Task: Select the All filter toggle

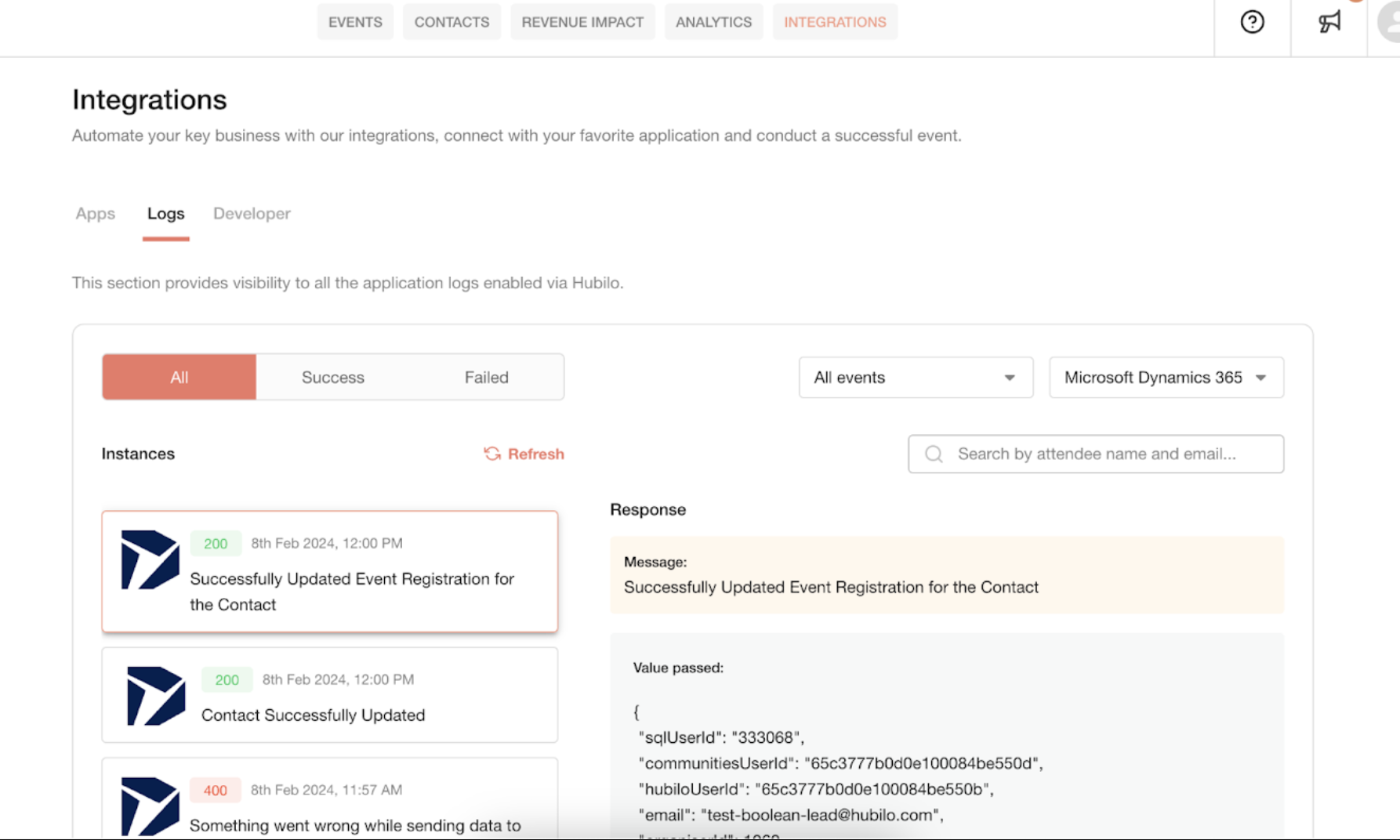Action: [x=179, y=377]
